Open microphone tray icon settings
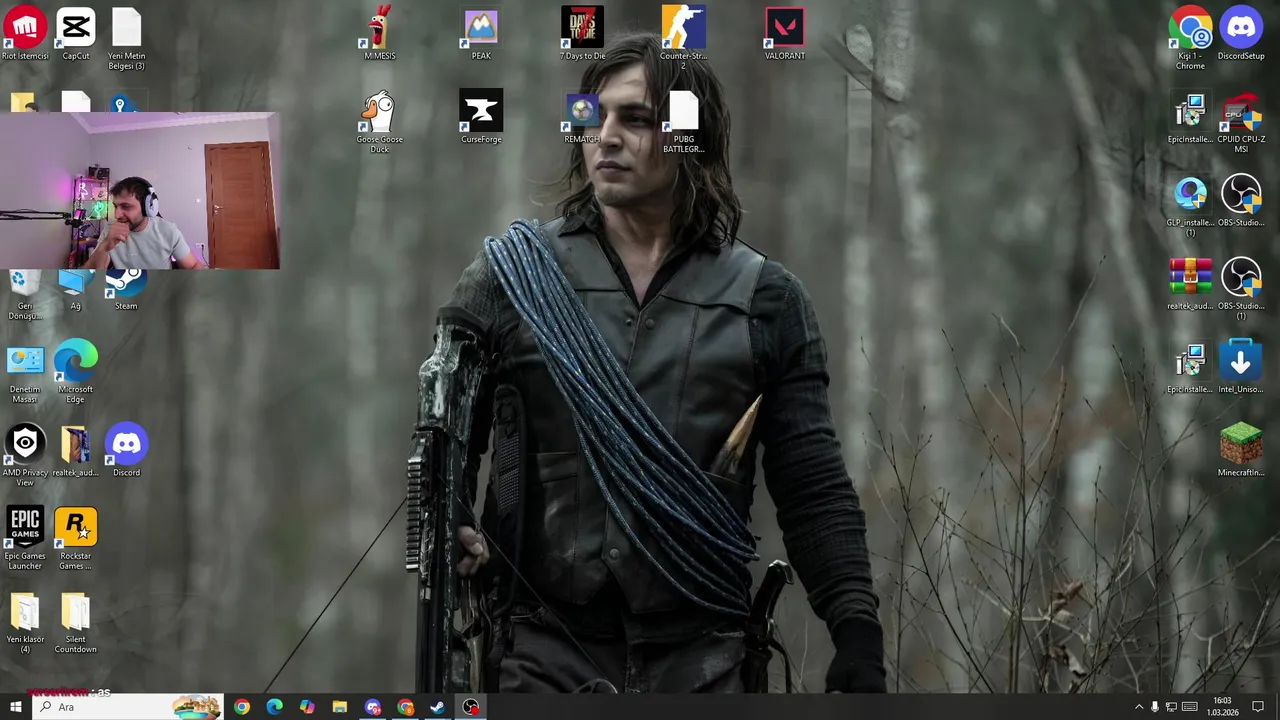The image size is (1280, 720). (x=1155, y=707)
